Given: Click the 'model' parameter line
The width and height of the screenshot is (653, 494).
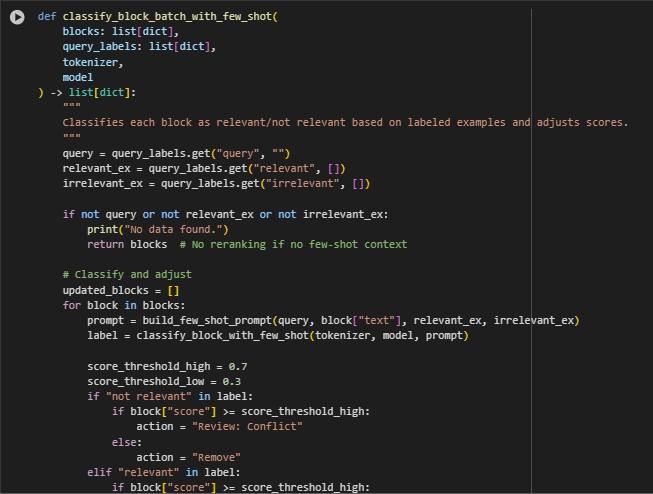Looking at the screenshot, I should pyautogui.click(x=78, y=77).
